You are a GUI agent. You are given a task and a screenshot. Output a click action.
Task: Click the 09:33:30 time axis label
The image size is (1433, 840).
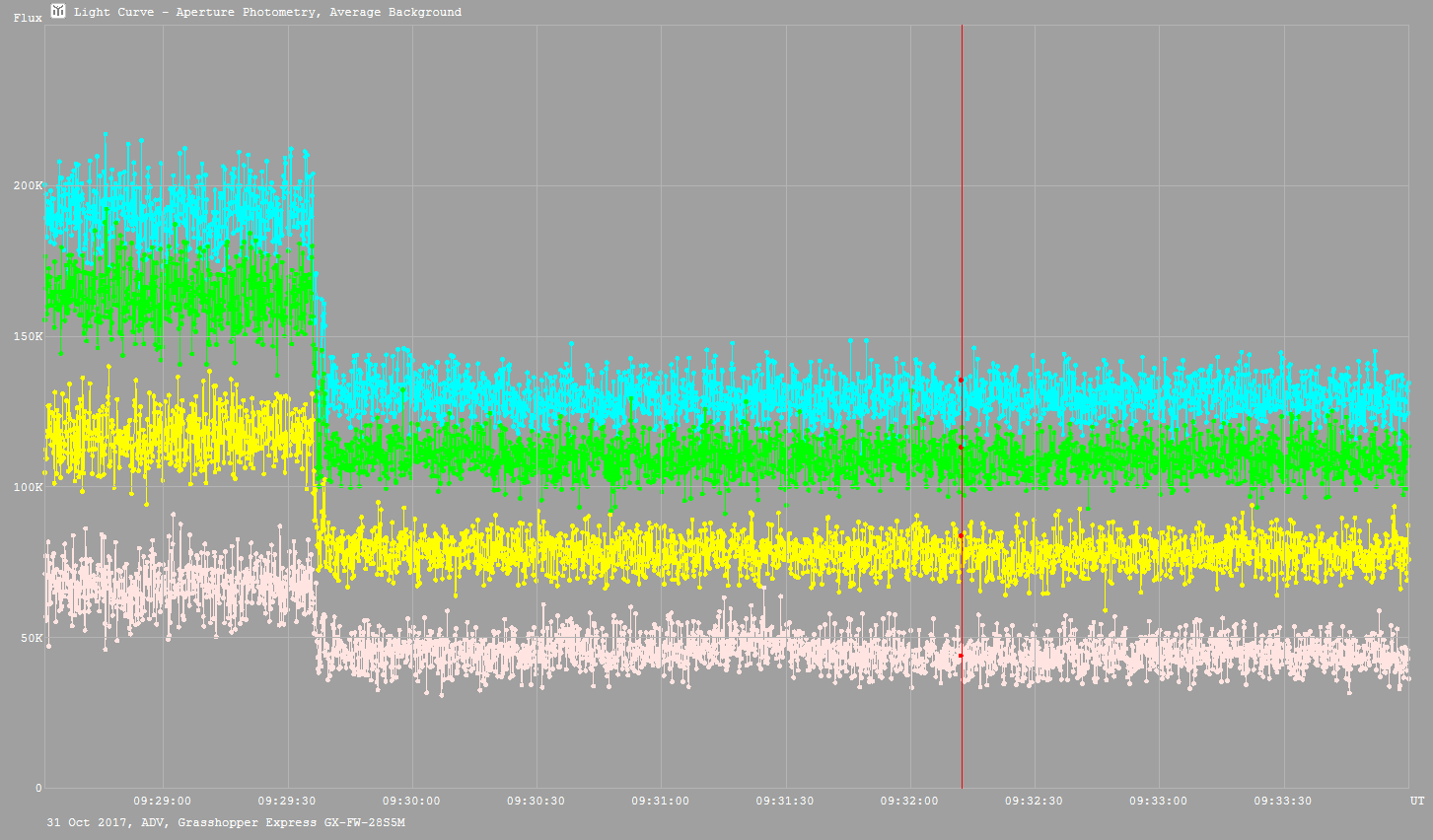(x=1283, y=801)
